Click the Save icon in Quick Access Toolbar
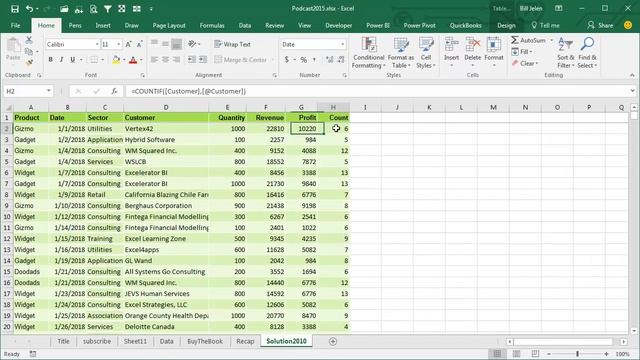This screenshot has height=360, width=640. coord(15,9)
